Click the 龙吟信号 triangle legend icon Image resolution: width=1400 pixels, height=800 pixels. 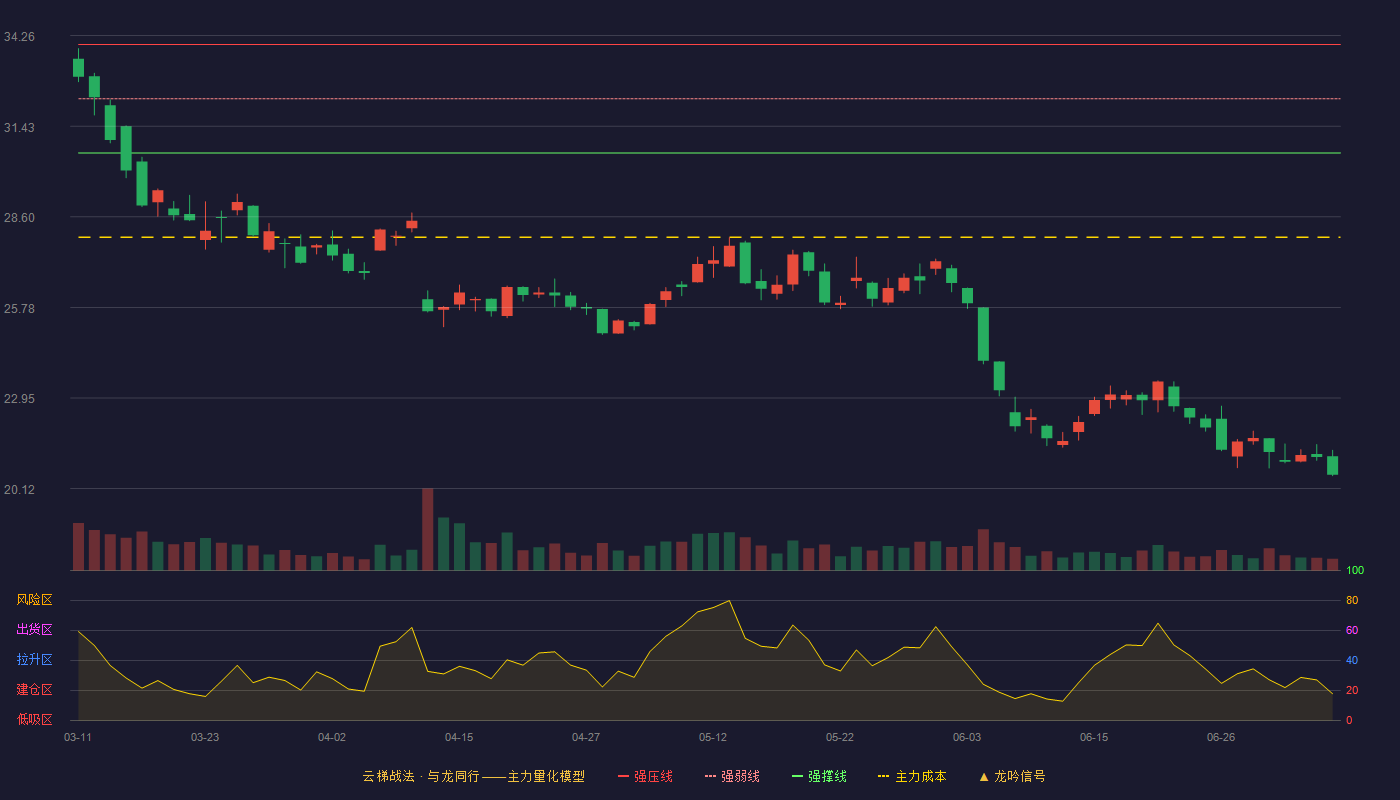(x=984, y=776)
